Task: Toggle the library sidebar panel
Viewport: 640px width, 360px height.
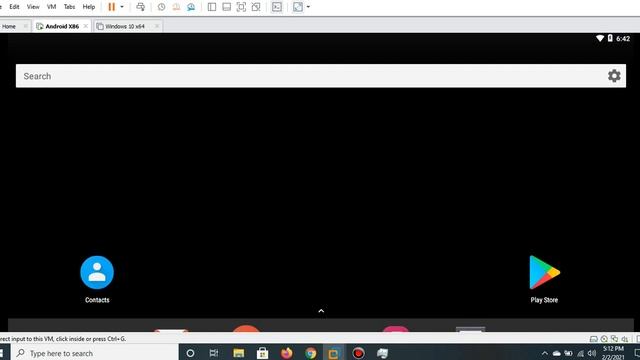Action: point(212,7)
